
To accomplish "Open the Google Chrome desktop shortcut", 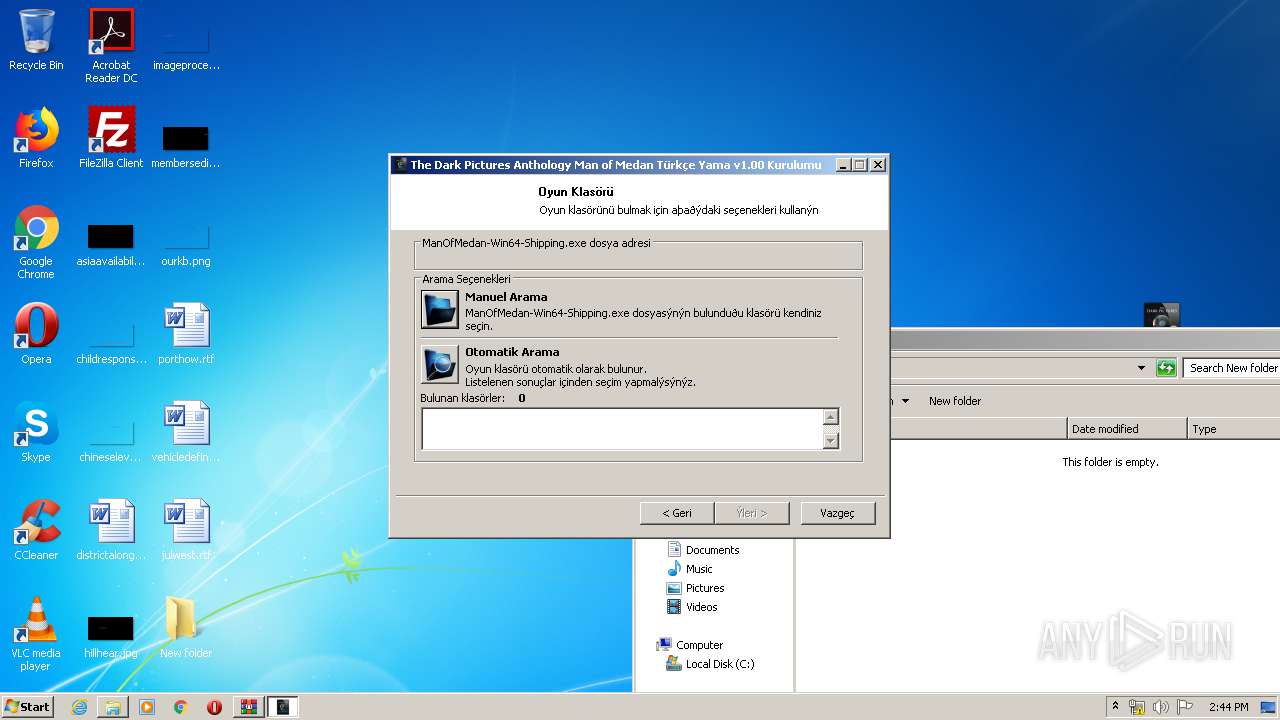I will [x=36, y=242].
